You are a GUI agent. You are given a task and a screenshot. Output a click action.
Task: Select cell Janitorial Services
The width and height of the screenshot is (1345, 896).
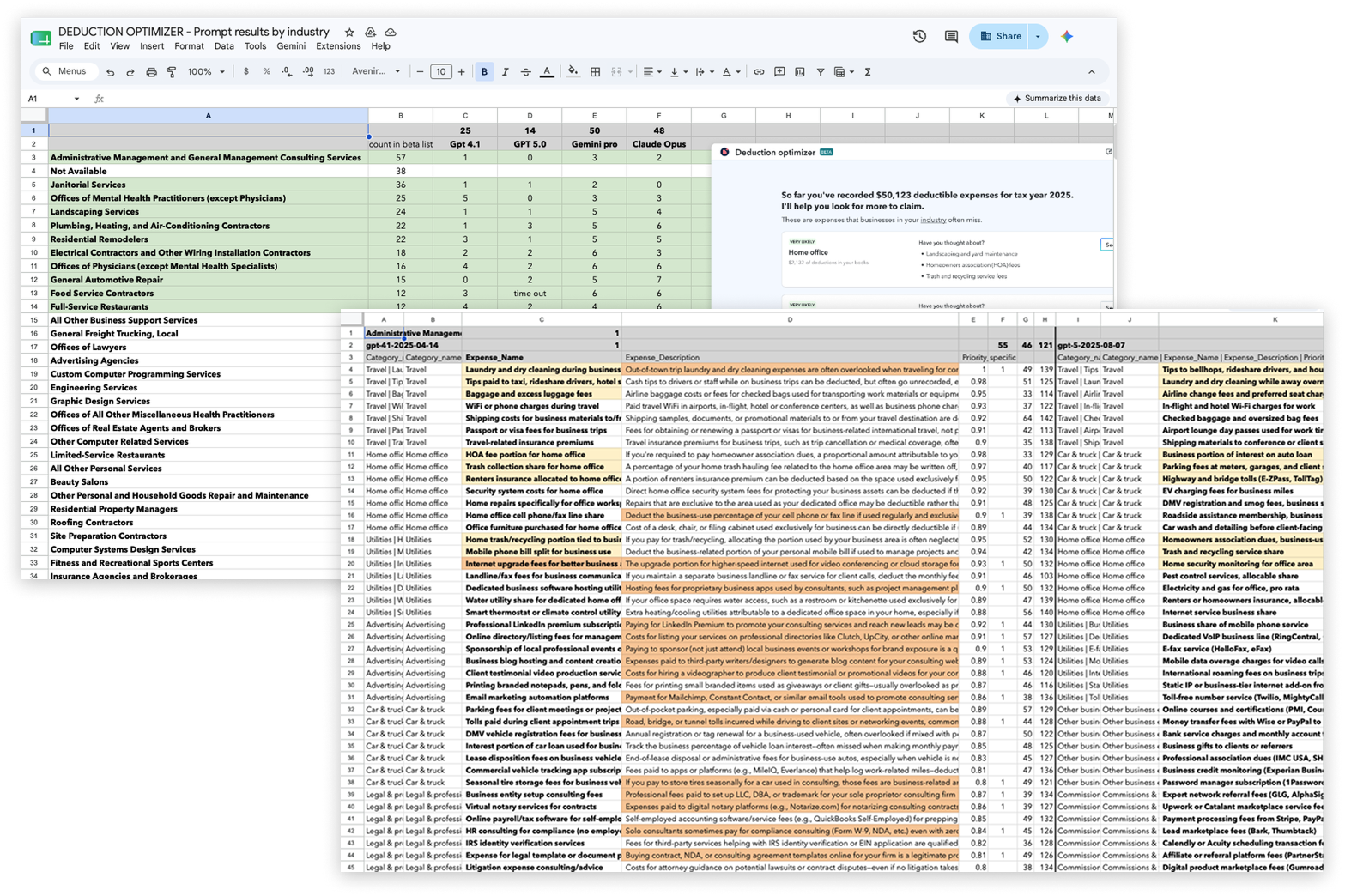pyautogui.click(x=208, y=185)
